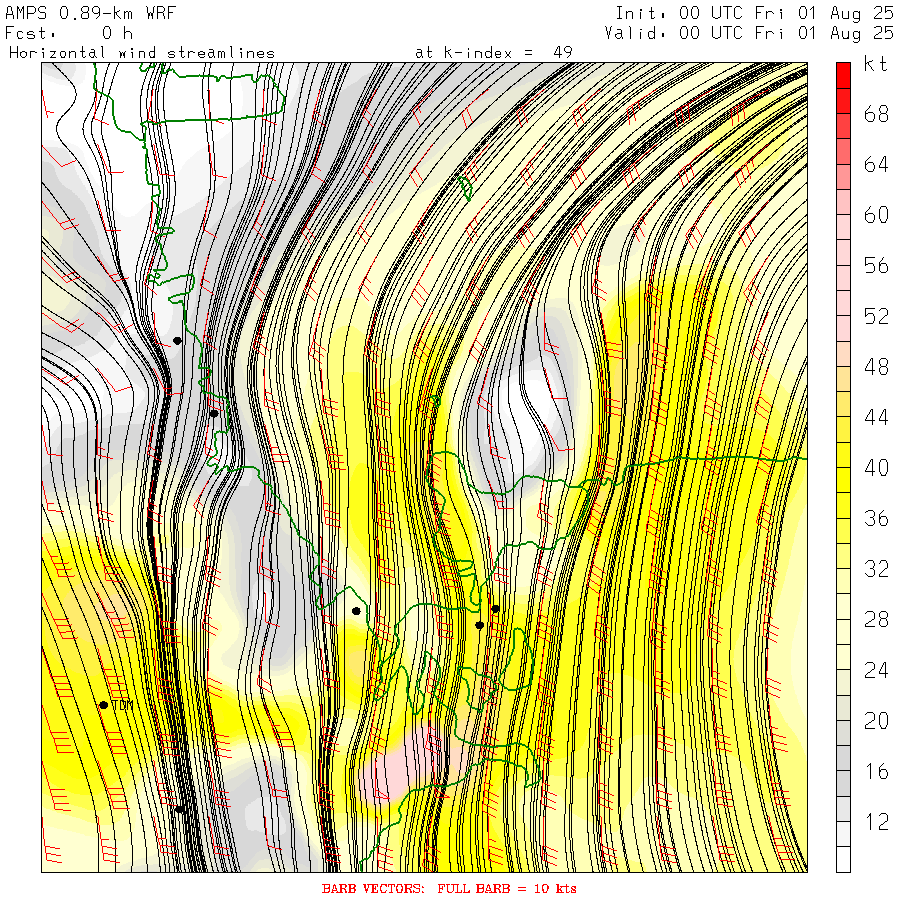Screen dimensions: 900x900
Task: Click the 60 value on the colorbar
Action: [x=876, y=215]
